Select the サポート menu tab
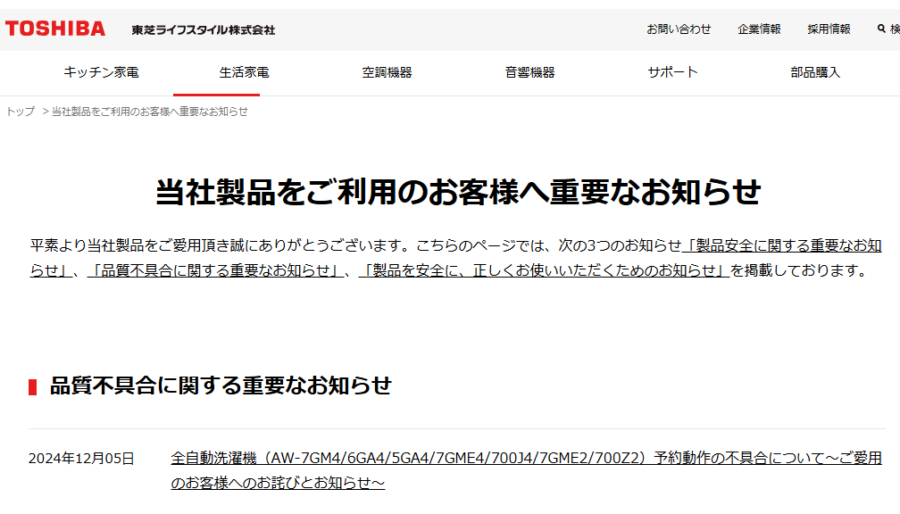The height and width of the screenshot is (514, 900). tap(673, 72)
